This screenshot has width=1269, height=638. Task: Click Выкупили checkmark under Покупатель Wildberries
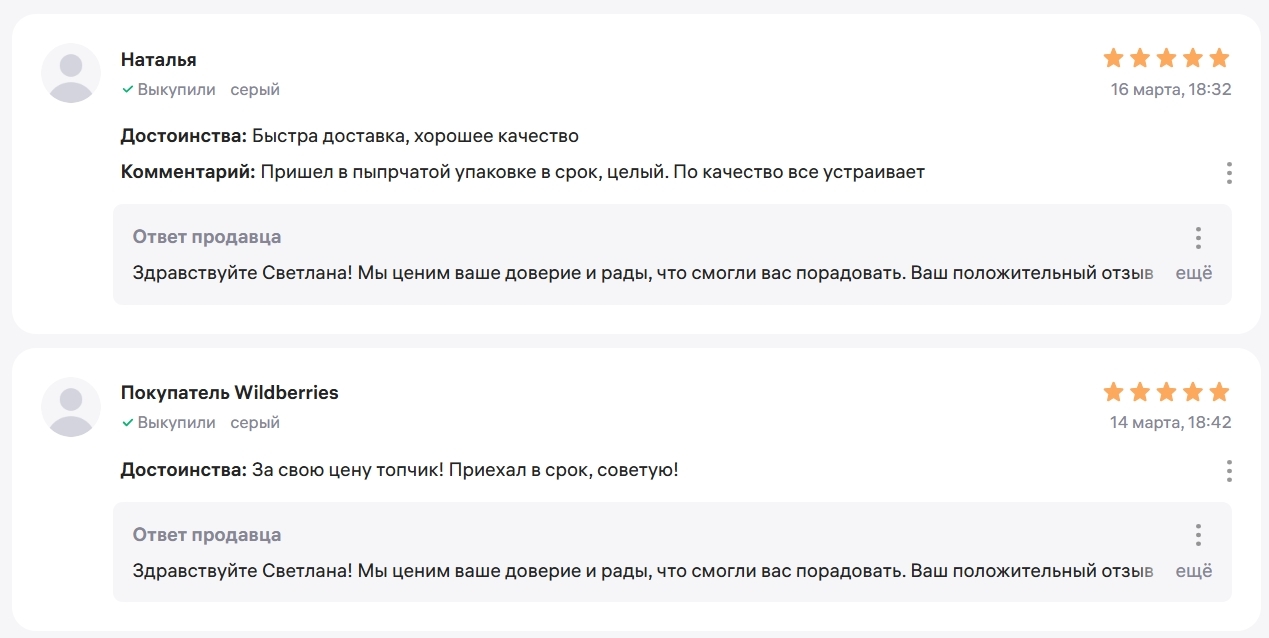128,423
